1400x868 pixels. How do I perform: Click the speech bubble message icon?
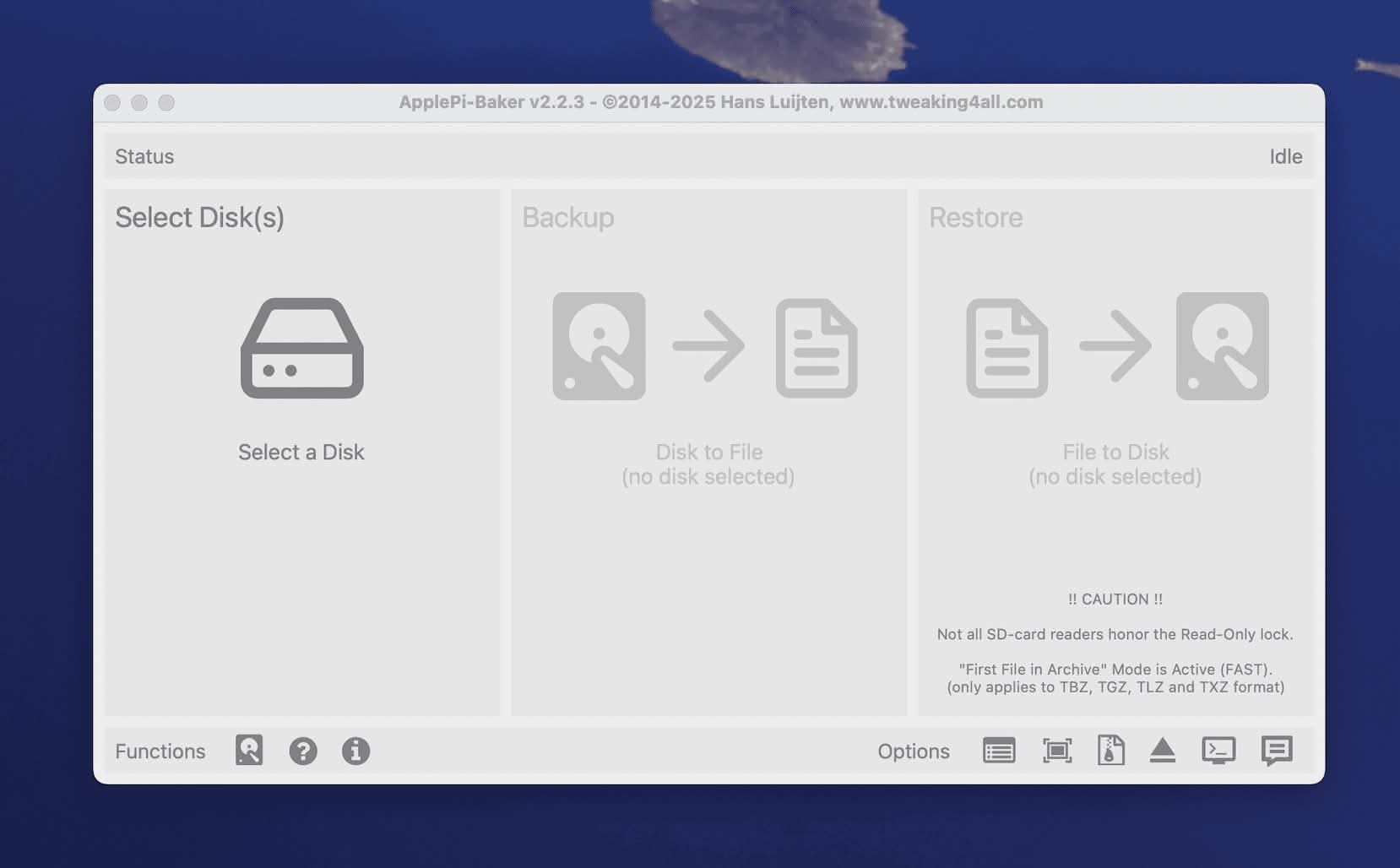tap(1277, 750)
